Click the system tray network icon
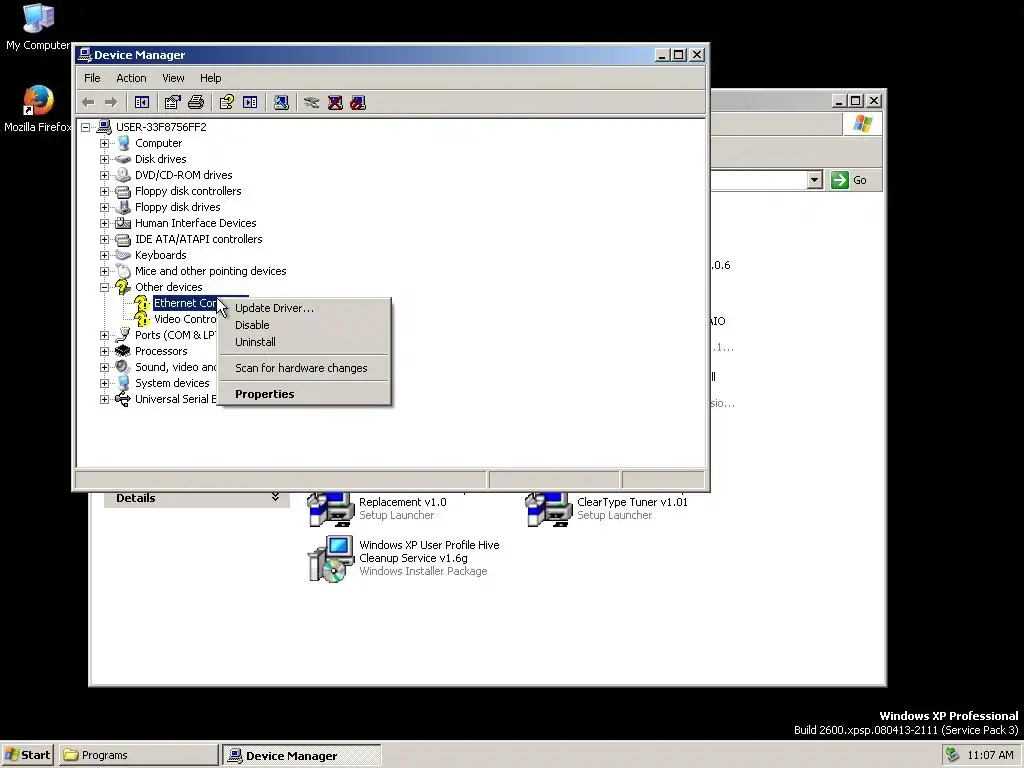Screen dimensions: 1024x768 (x=953, y=755)
